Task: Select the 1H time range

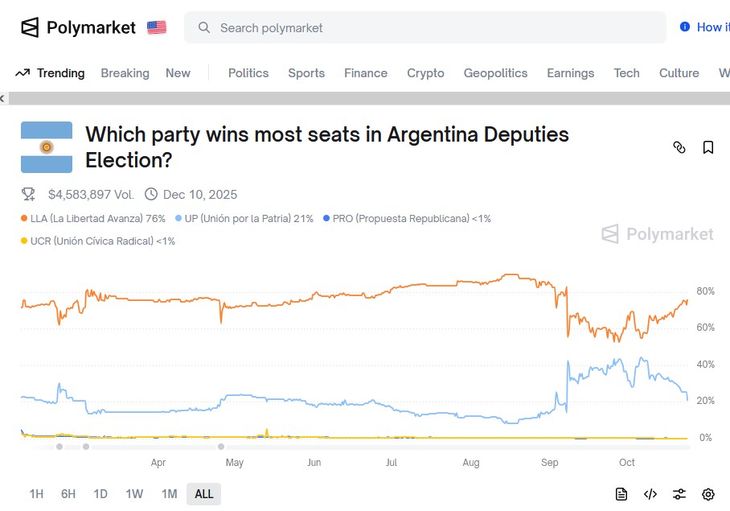Action: tap(36, 494)
